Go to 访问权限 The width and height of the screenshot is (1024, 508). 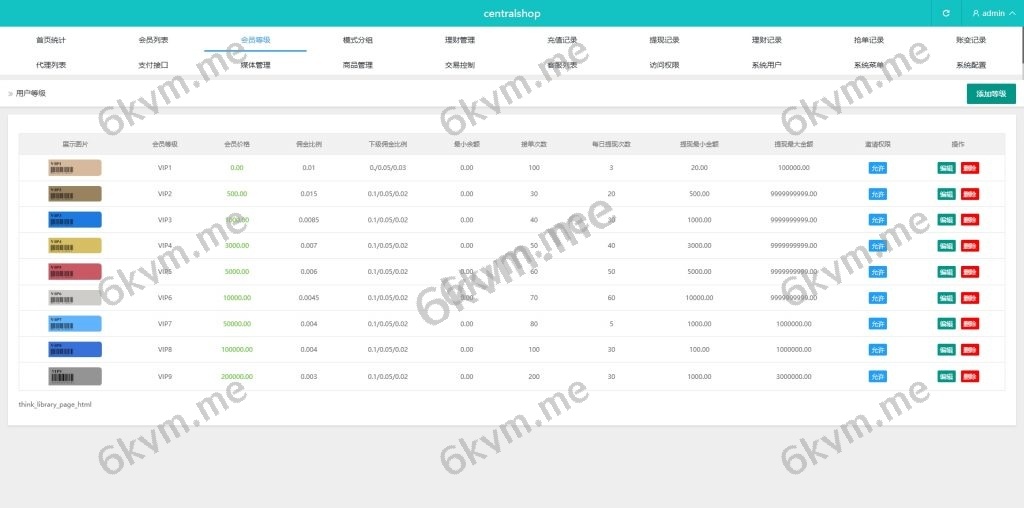coord(664,65)
